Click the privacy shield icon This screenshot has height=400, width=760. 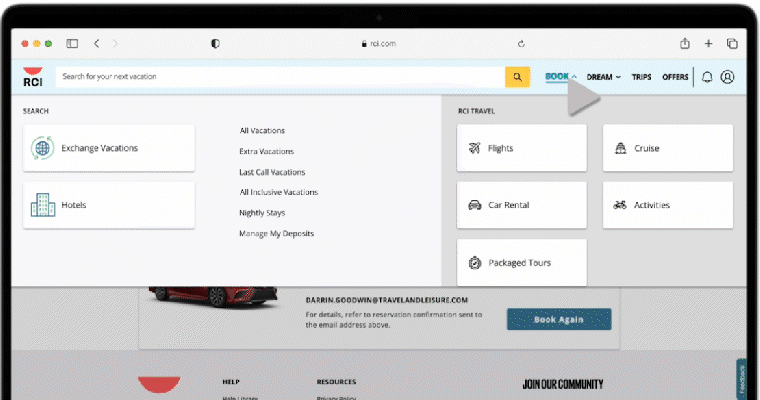coord(215,44)
